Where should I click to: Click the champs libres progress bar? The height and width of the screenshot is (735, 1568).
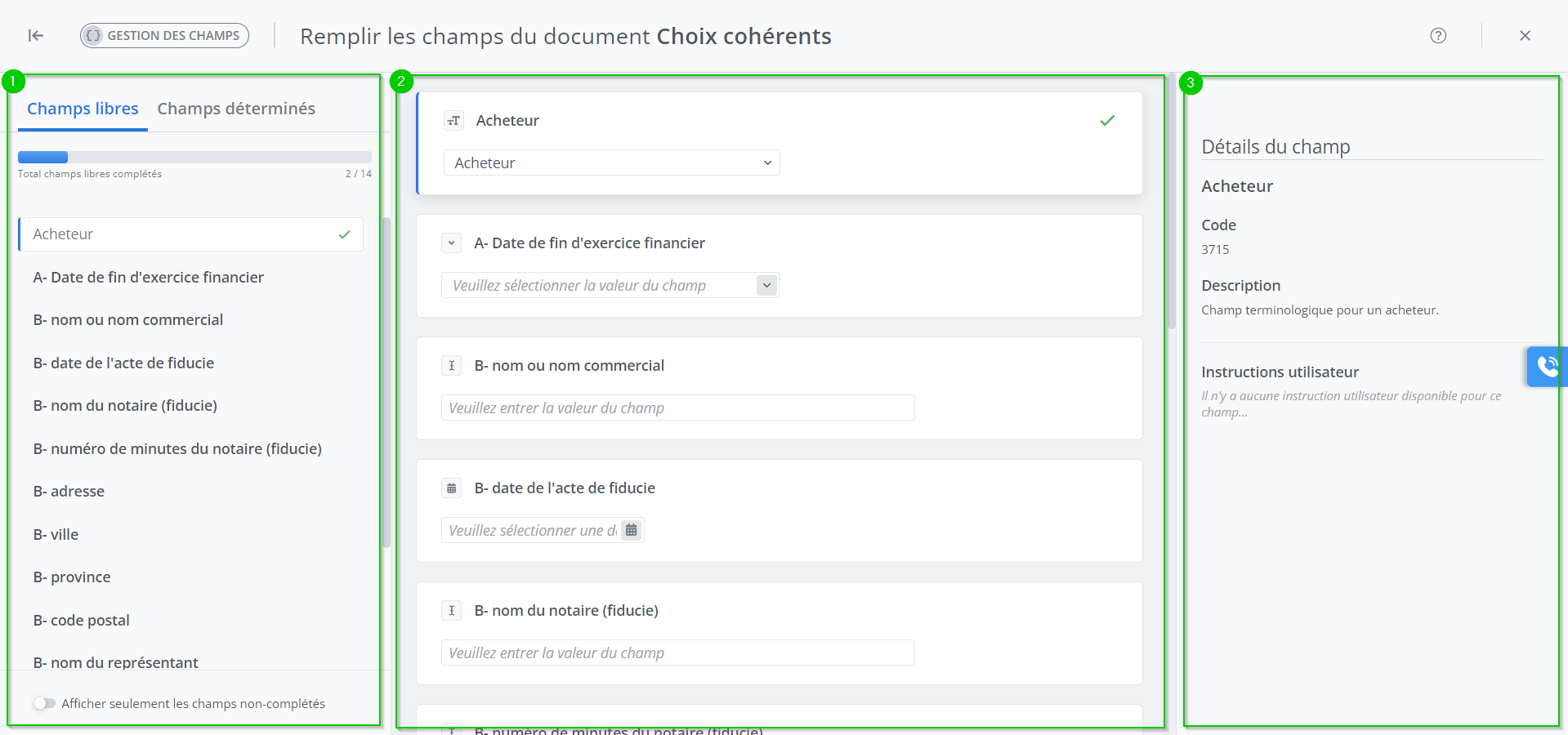[x=194, y=157]
